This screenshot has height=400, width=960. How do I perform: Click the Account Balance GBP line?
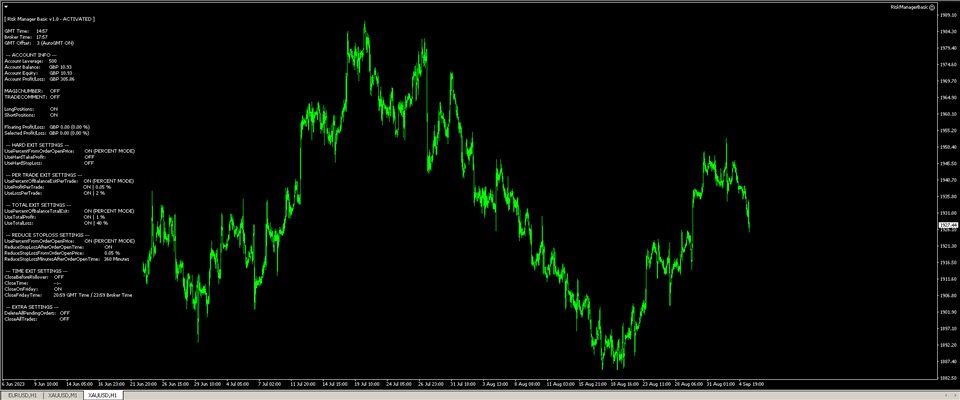[38, 67]
